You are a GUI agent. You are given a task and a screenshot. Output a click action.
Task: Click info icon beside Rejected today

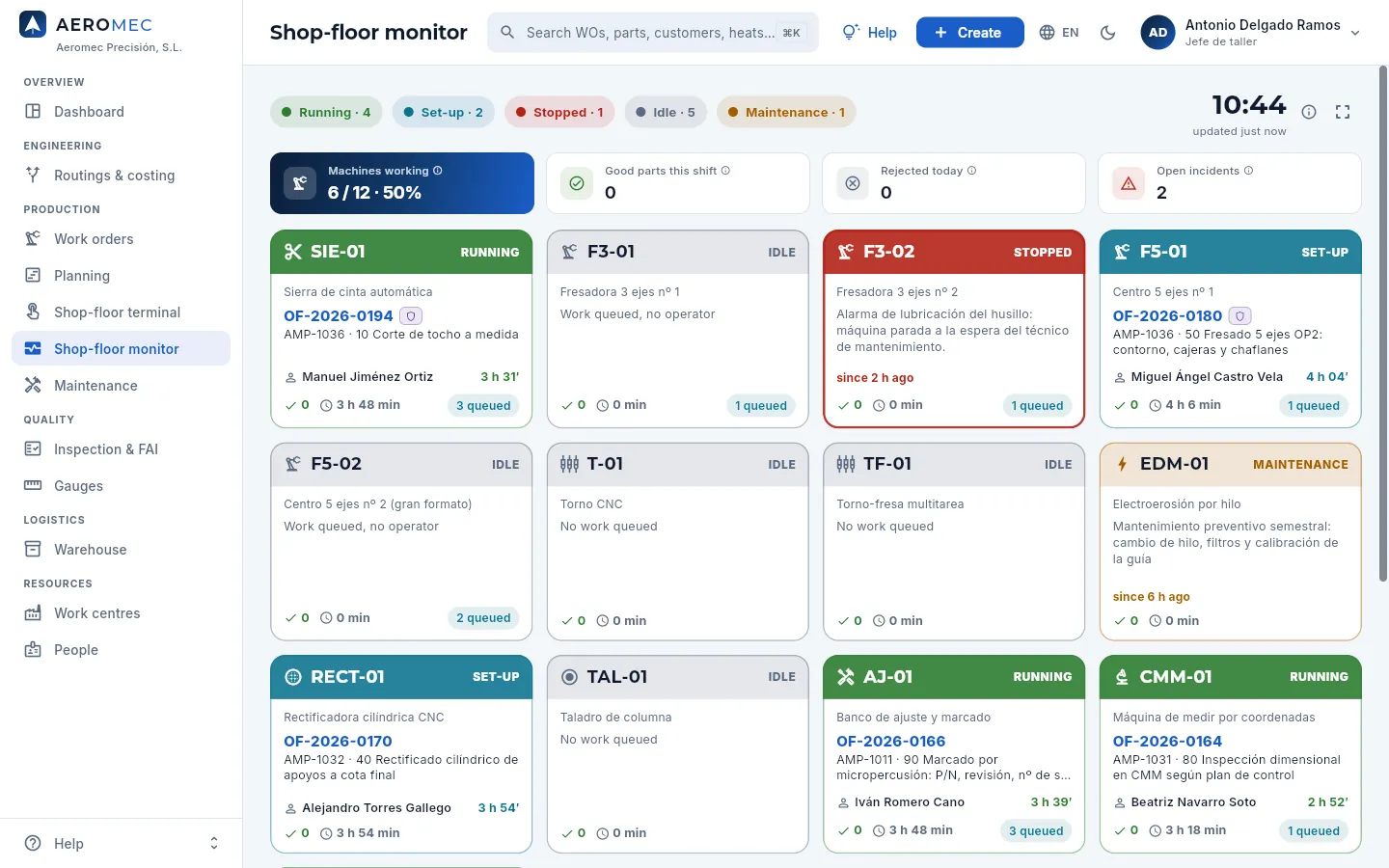click(971, 171)
